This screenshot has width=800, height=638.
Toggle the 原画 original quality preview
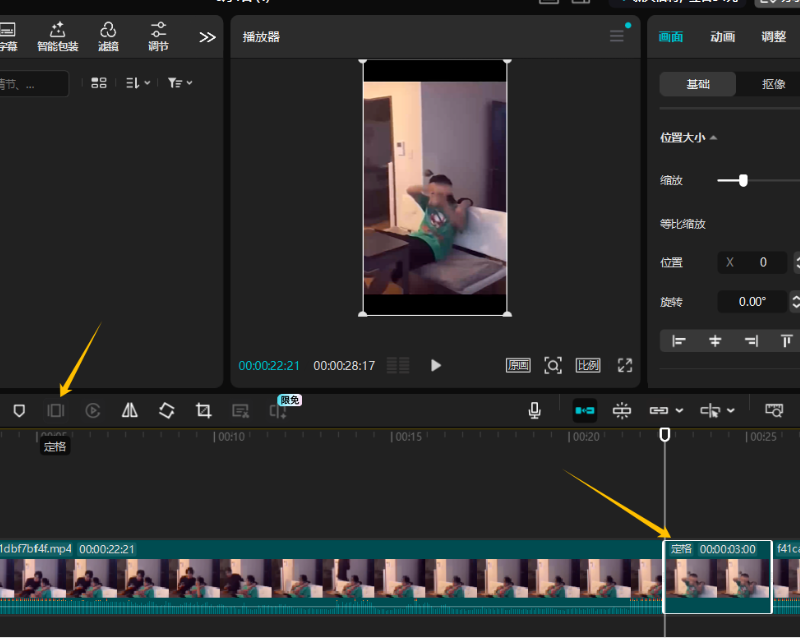pyautogui.click(x=518, y=365)
